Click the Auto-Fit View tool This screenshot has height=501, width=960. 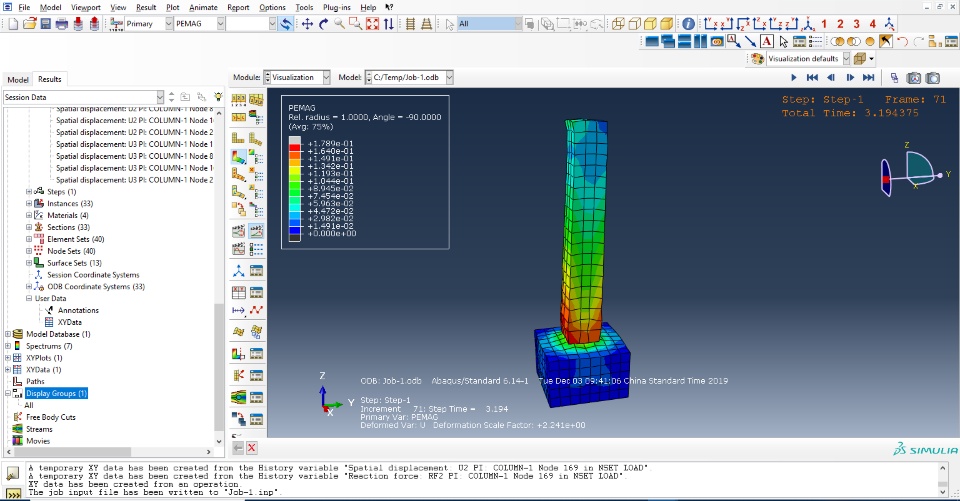372,24
